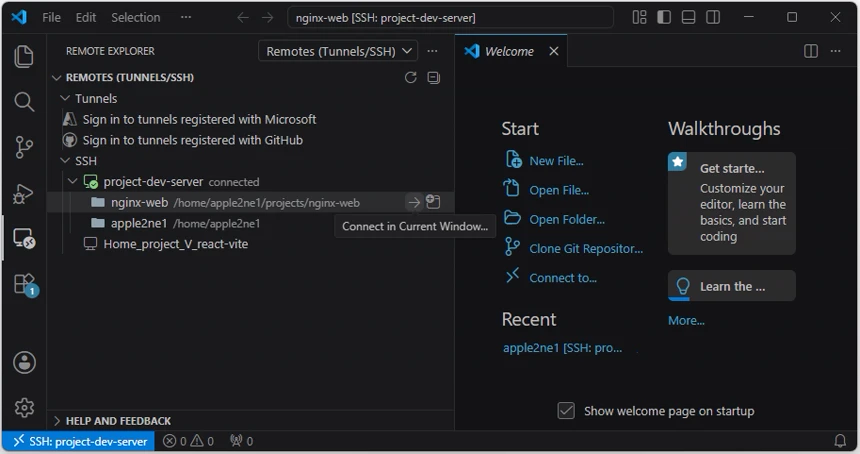
Task: Click Connect to link
Action: (x=563, y=277)
